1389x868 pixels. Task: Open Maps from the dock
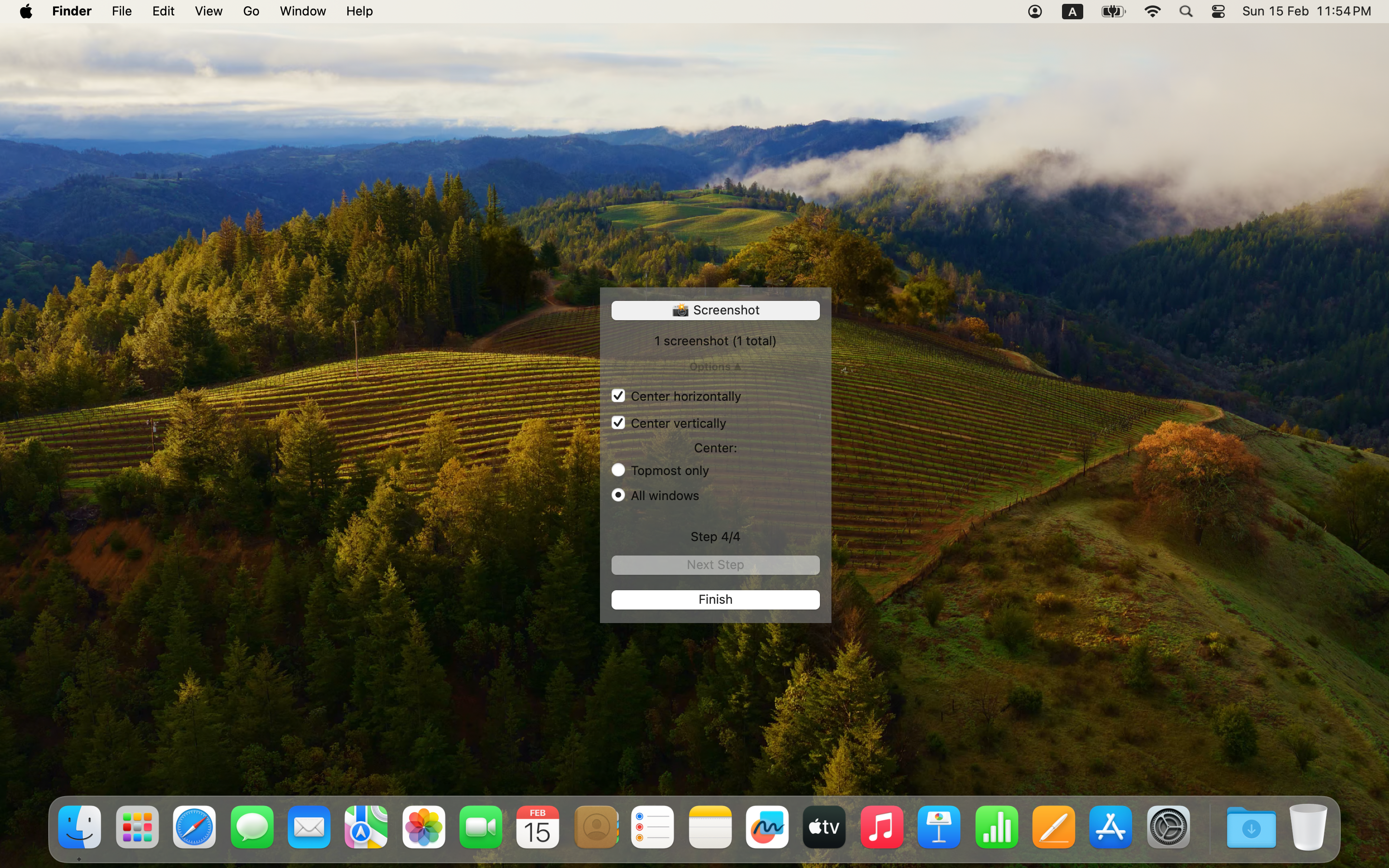(366, 827)
